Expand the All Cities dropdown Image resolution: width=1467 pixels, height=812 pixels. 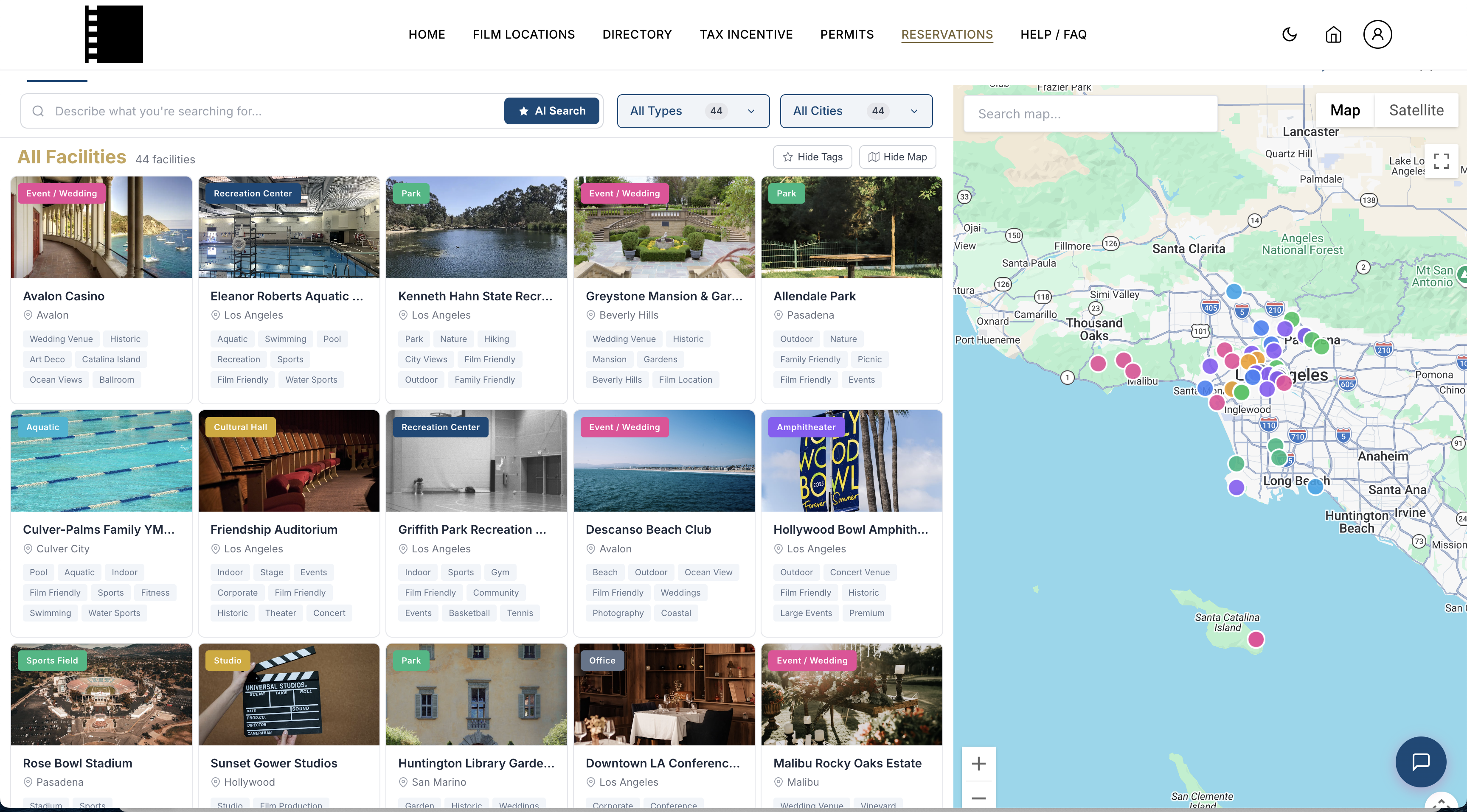point(856,111)
